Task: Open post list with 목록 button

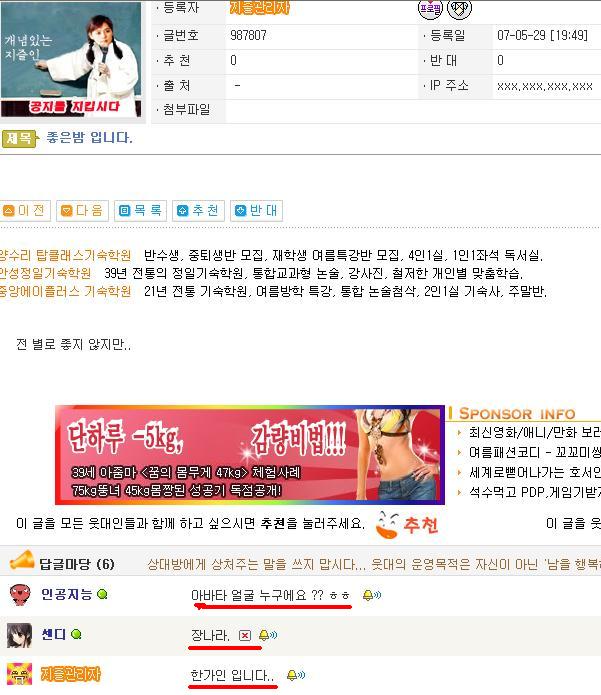Action: 140,211
